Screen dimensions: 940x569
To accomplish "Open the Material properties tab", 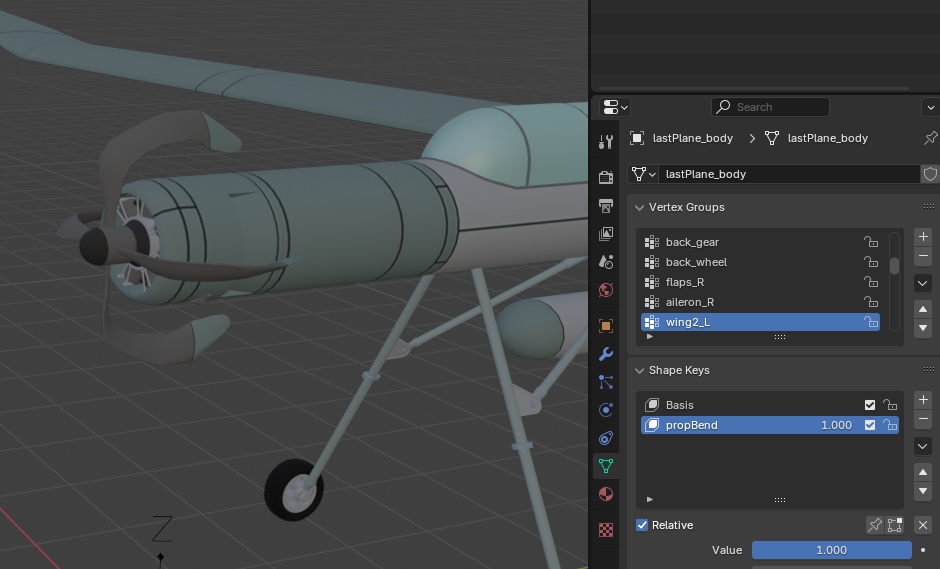I will pyautogui.click(x=605, y=494).
